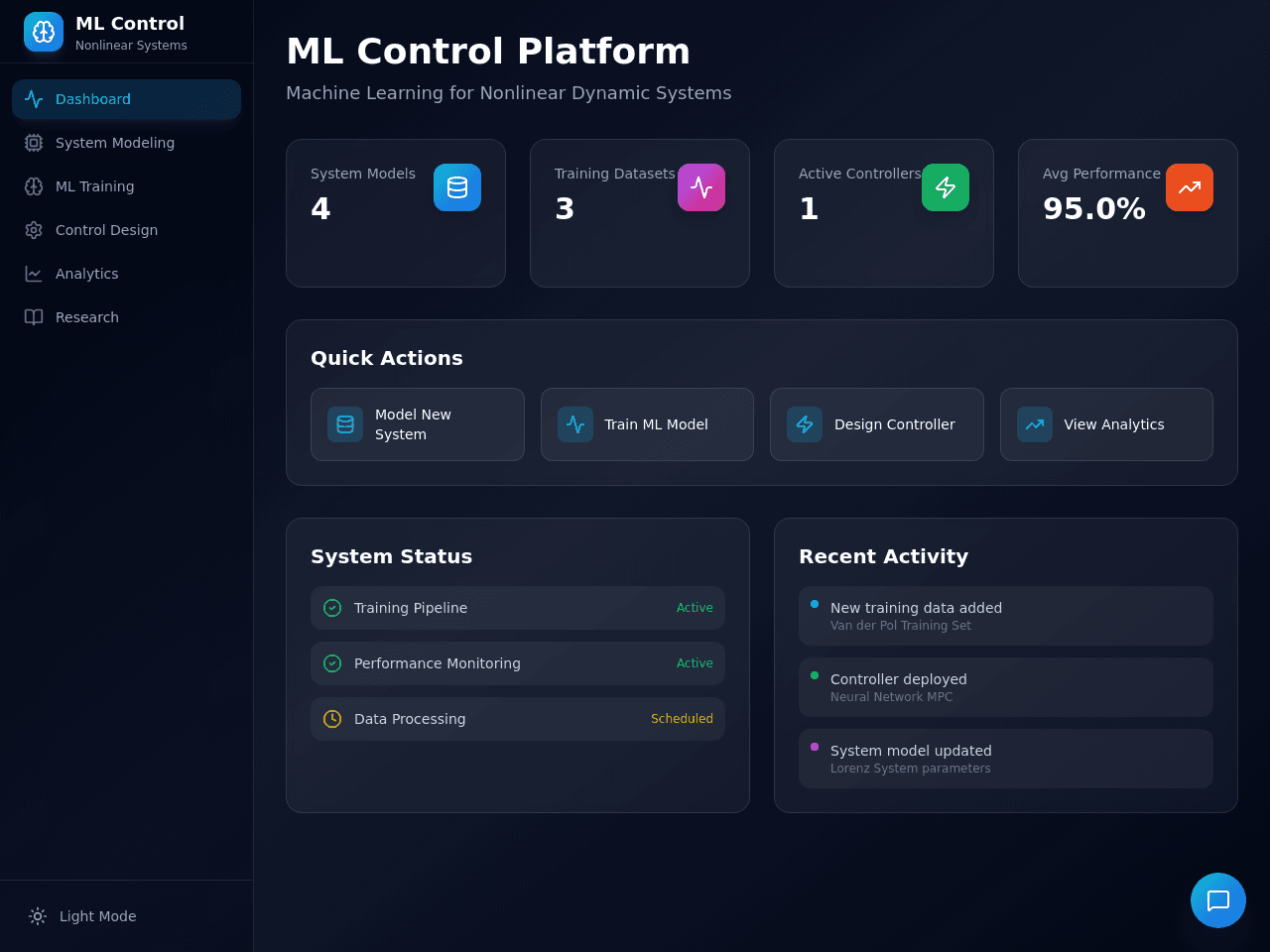The image size is (1270, 952).
Task: Click the Van der Pol Training Set text
Action: (x=901, y=626)
